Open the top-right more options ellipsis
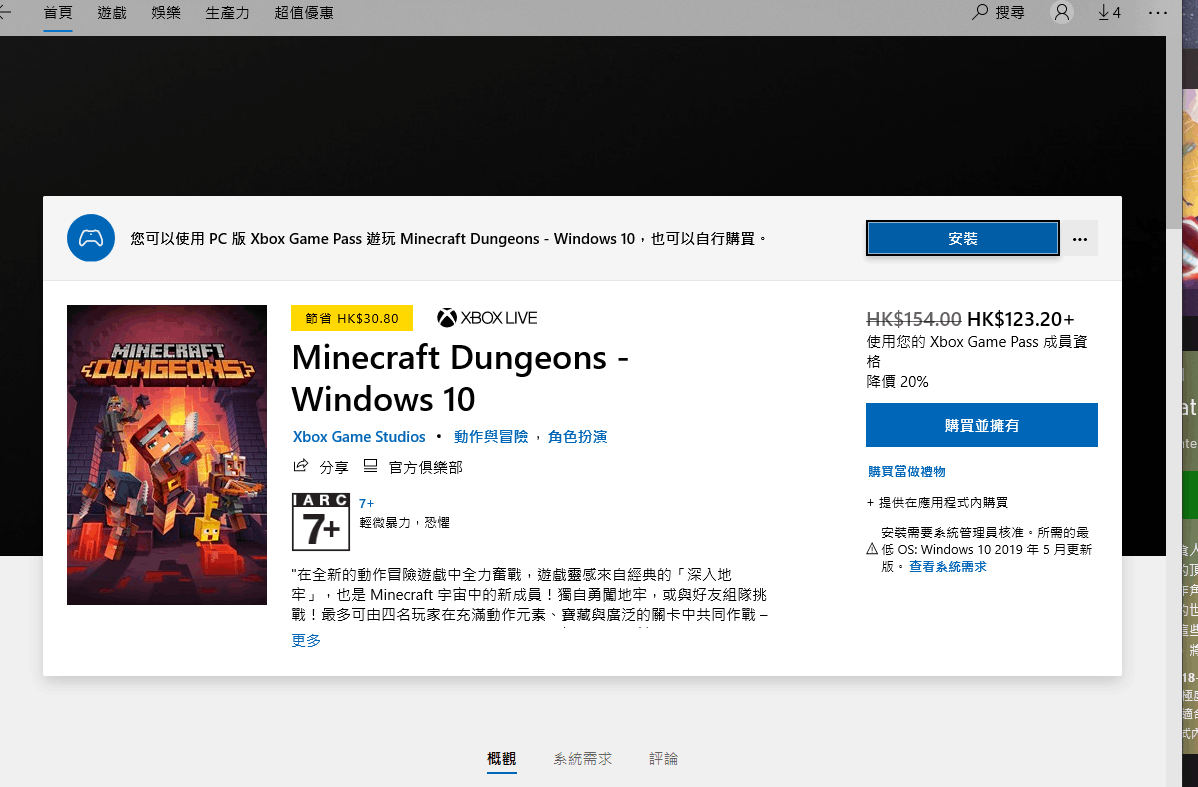This screenshot has width=1198, height=787. click(1158, 12)
